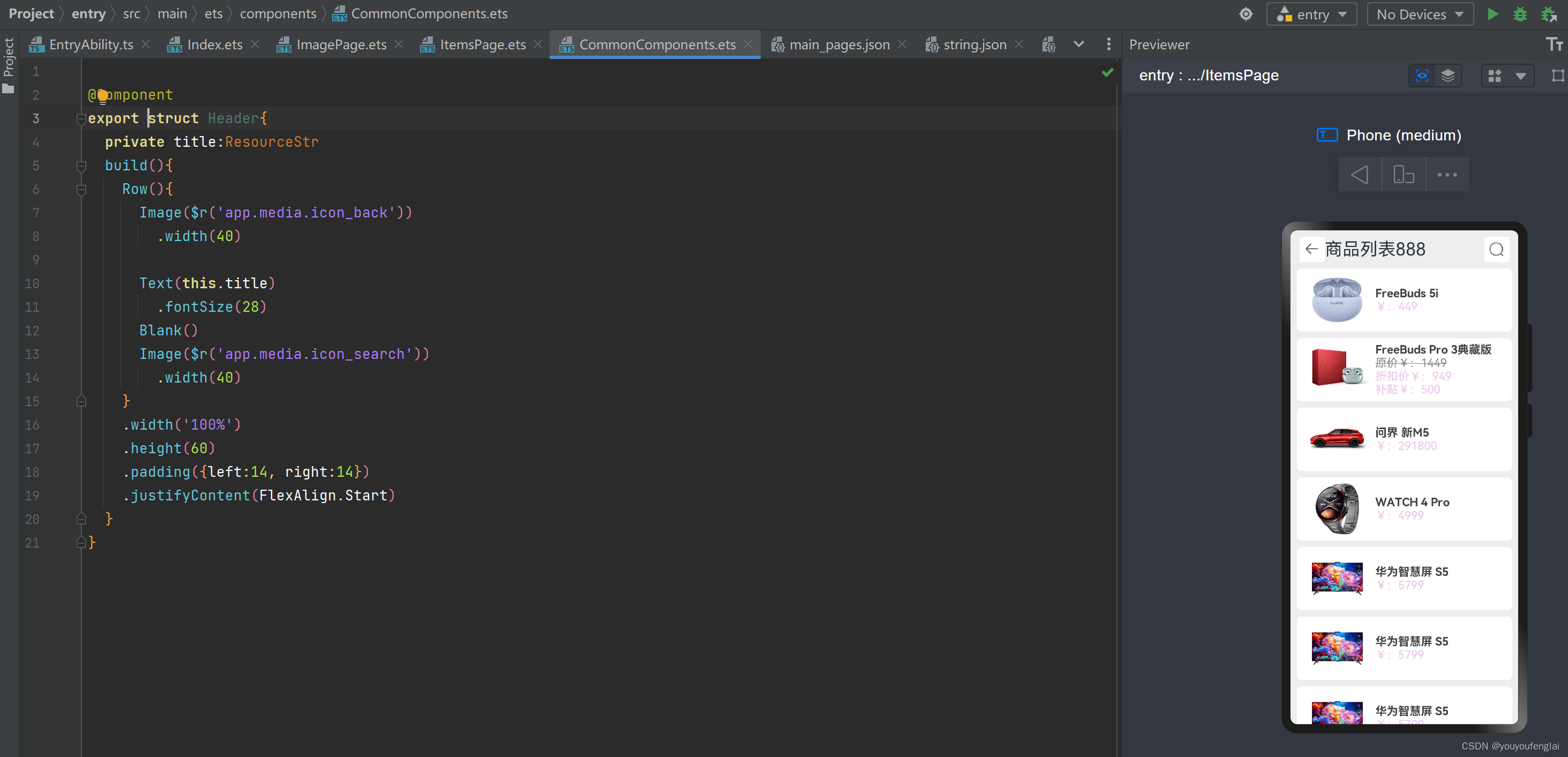The height and width of the screenshot is (757, 1568).
Task: Close the EntryAbility.ts tab
Action: click(146, 44)
